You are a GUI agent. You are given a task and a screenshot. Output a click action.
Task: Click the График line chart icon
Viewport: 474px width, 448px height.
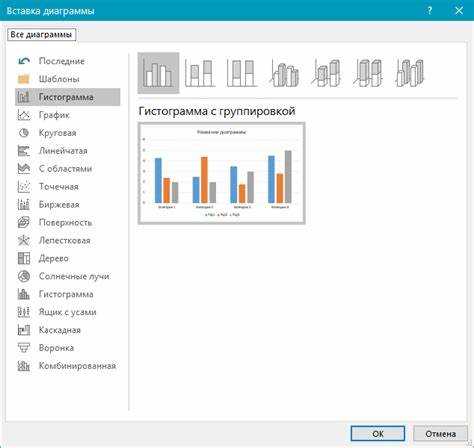(x=24, y=115)
